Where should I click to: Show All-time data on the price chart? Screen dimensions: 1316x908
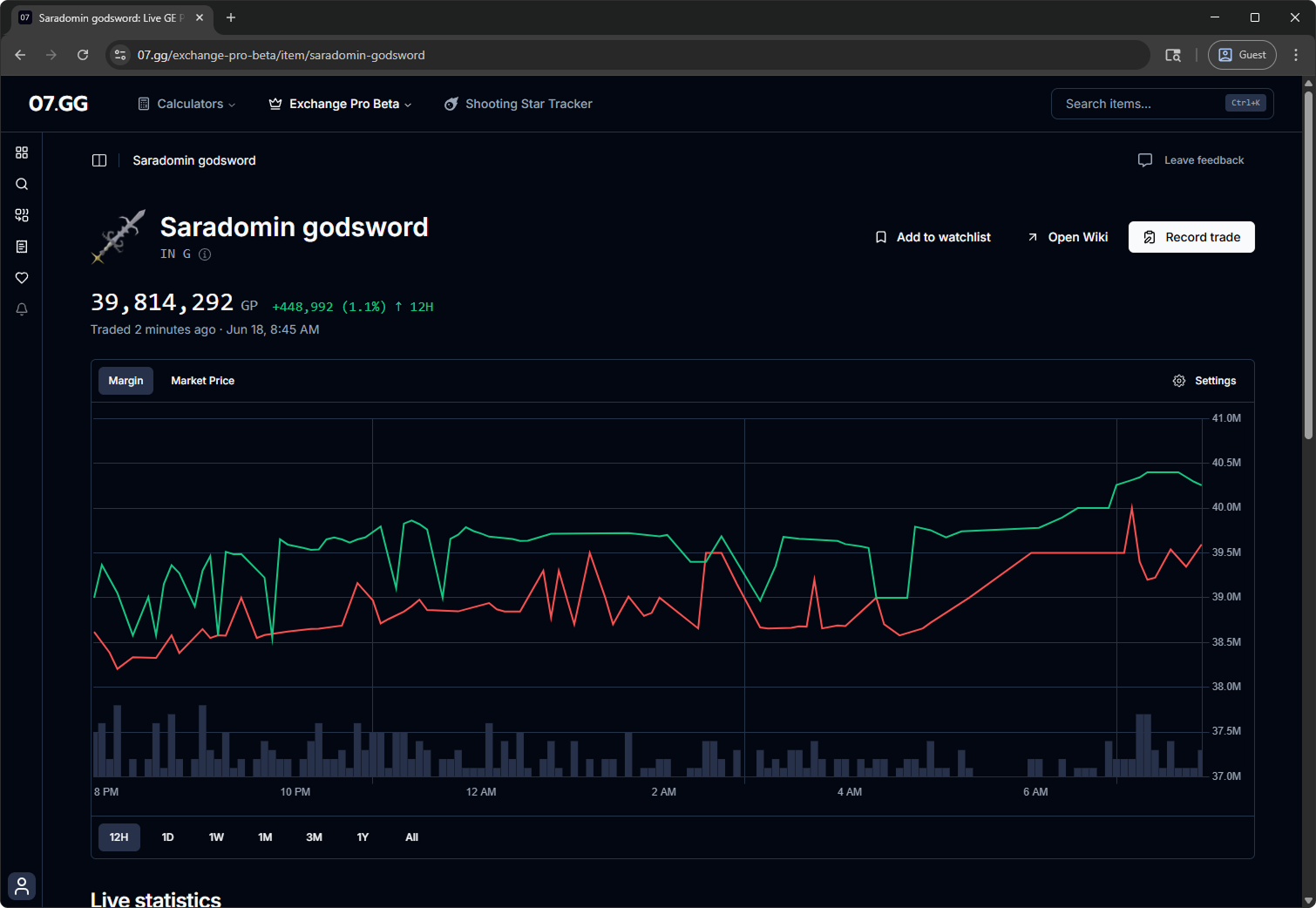point(411,837)
